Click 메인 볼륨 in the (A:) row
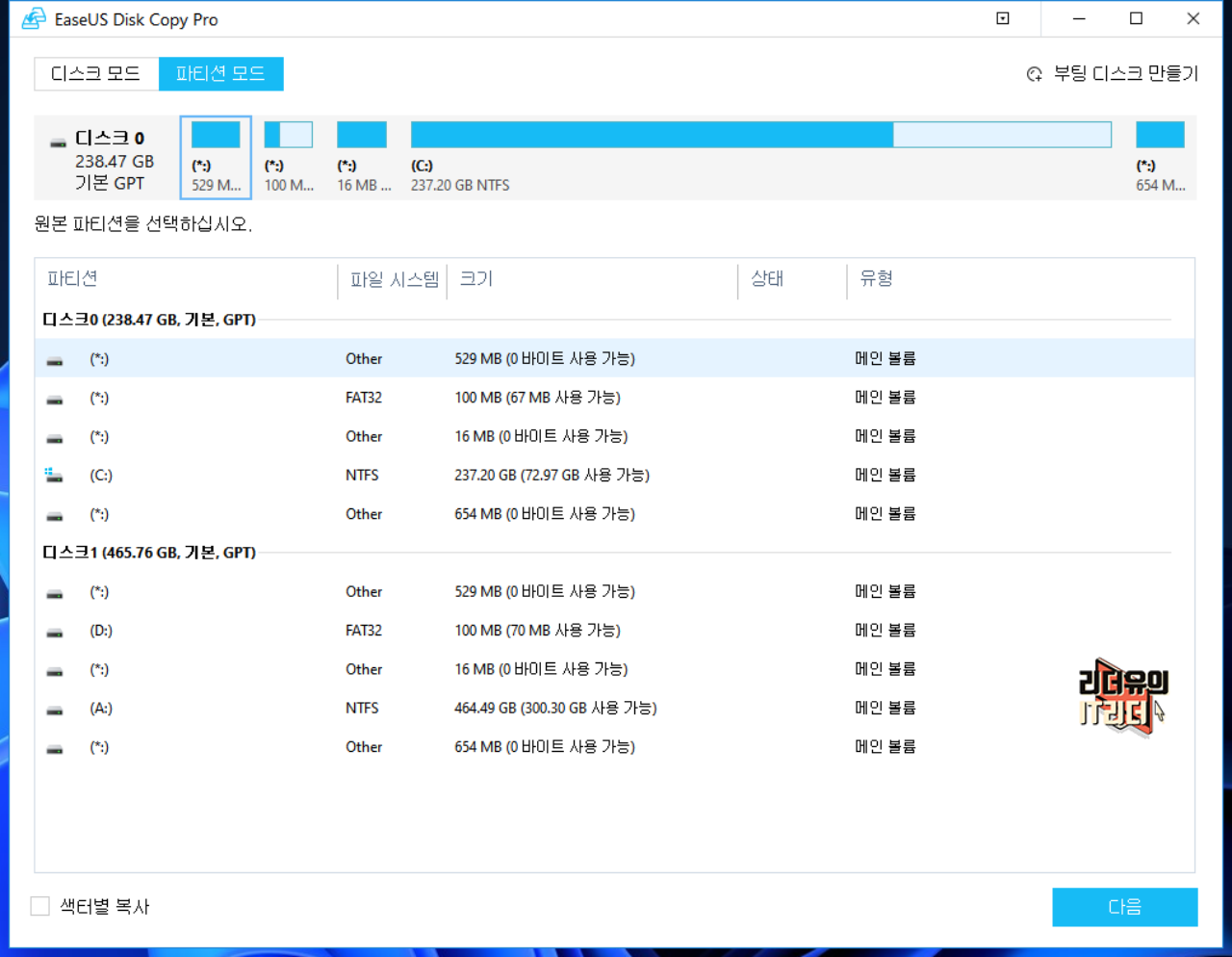Screen dimensions: 1232x957 [885, 708]
